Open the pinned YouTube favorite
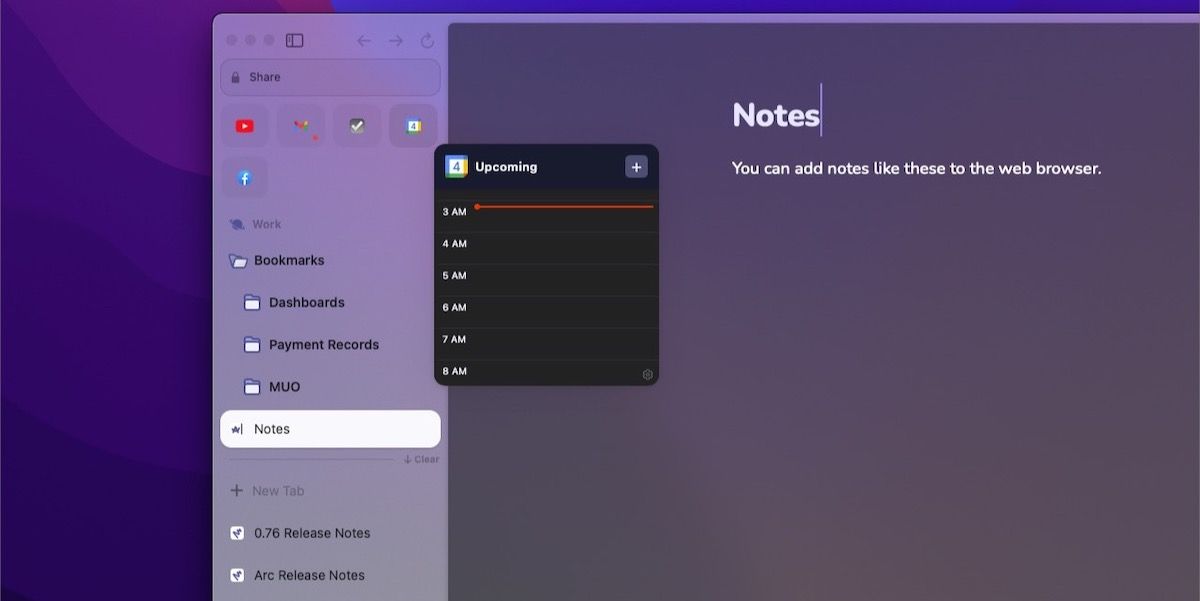 pos(245,126)
